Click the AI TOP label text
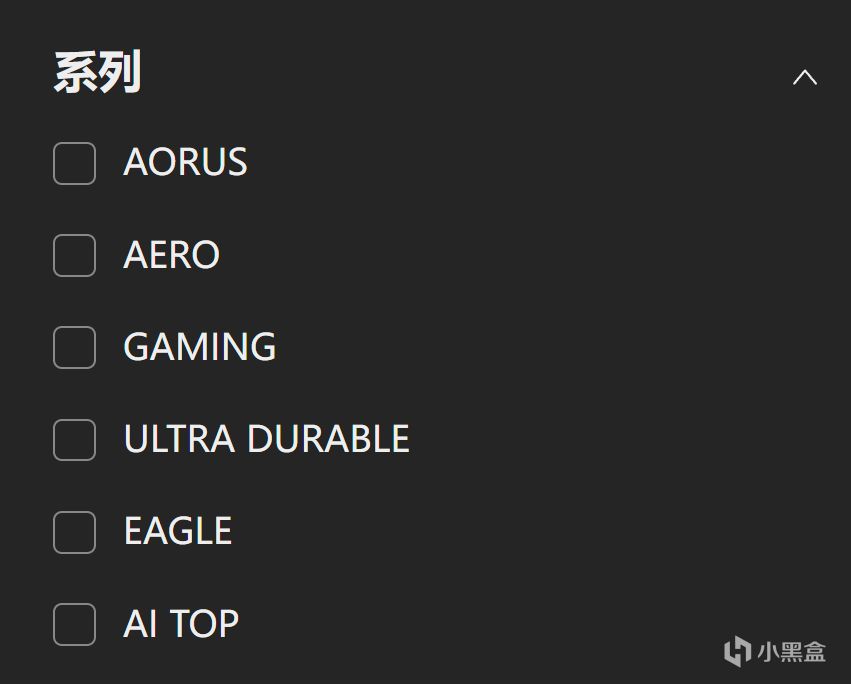This screenshot has width=851, height=684. [x=181, y=623]
